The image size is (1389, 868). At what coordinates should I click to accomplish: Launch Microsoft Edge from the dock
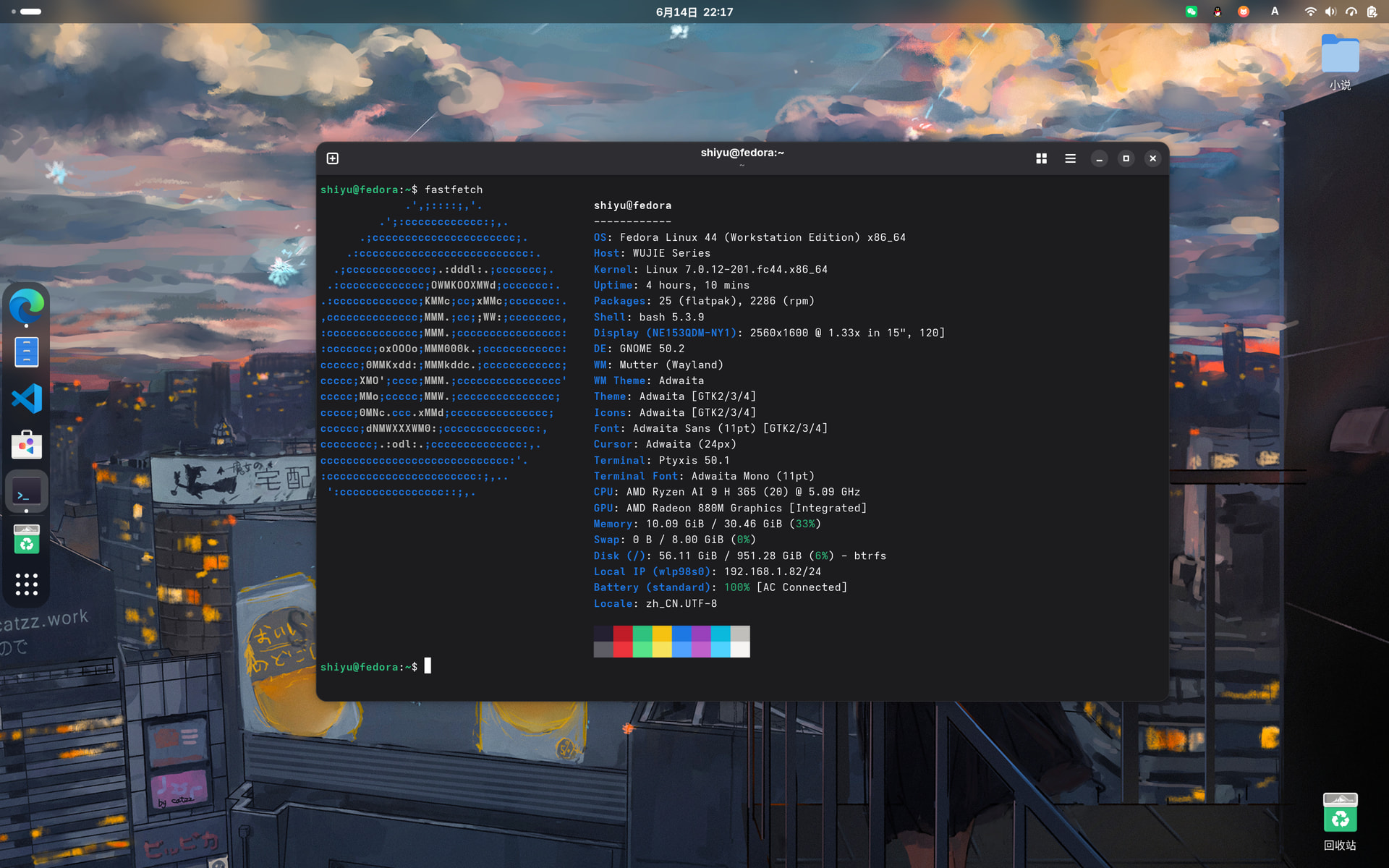27,306
